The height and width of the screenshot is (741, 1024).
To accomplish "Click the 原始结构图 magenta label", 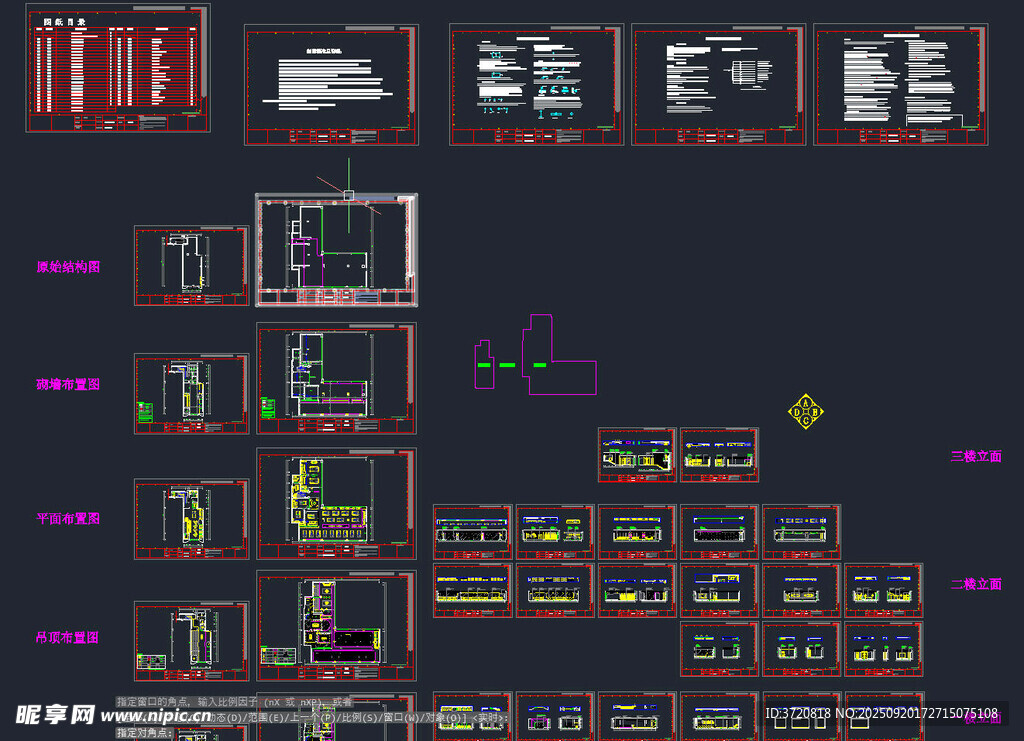I will click(68, 267).
